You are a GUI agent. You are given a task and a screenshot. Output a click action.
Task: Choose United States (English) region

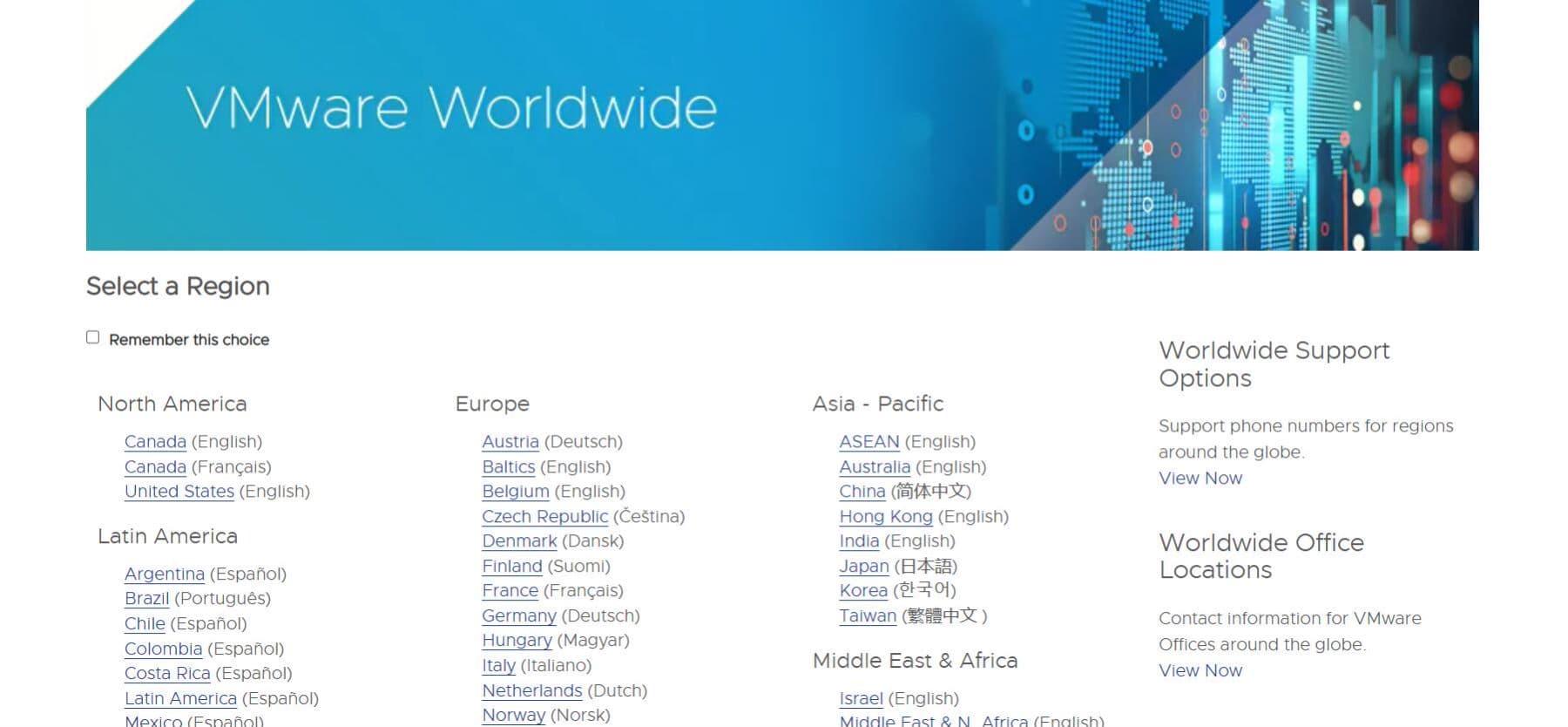click(x=179, y=492)
